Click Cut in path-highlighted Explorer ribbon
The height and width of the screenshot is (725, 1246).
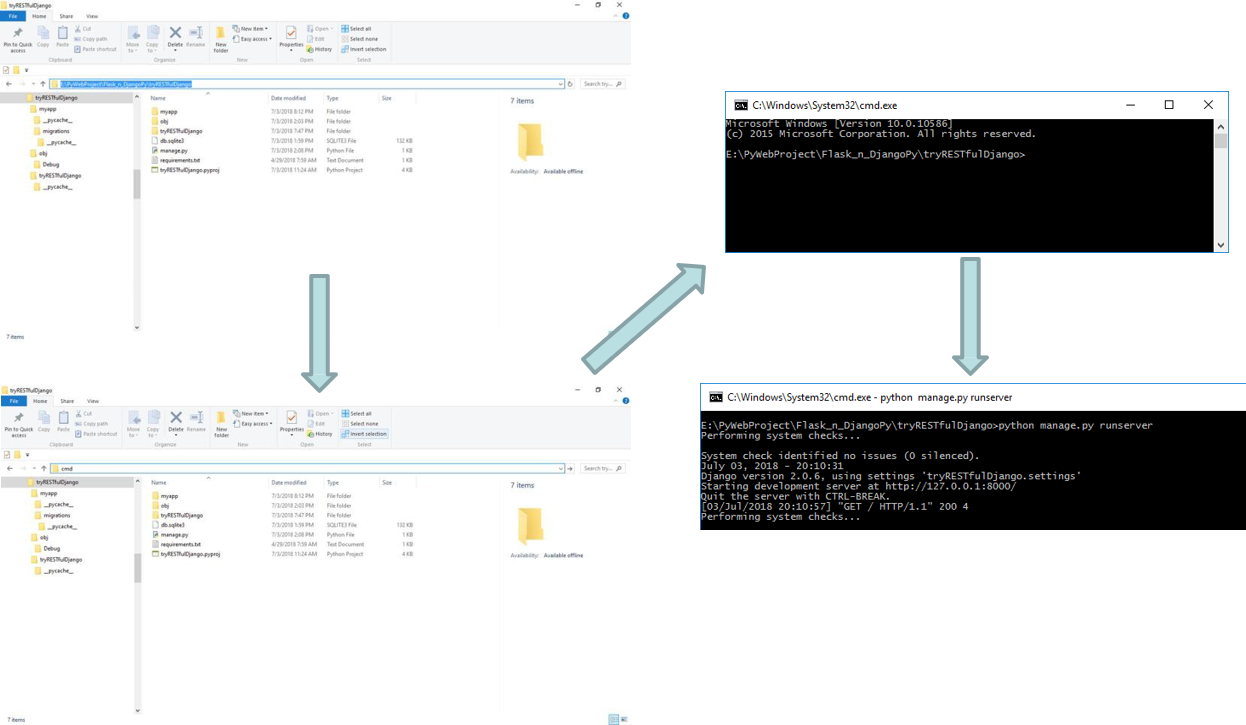(x=83, y=29)
